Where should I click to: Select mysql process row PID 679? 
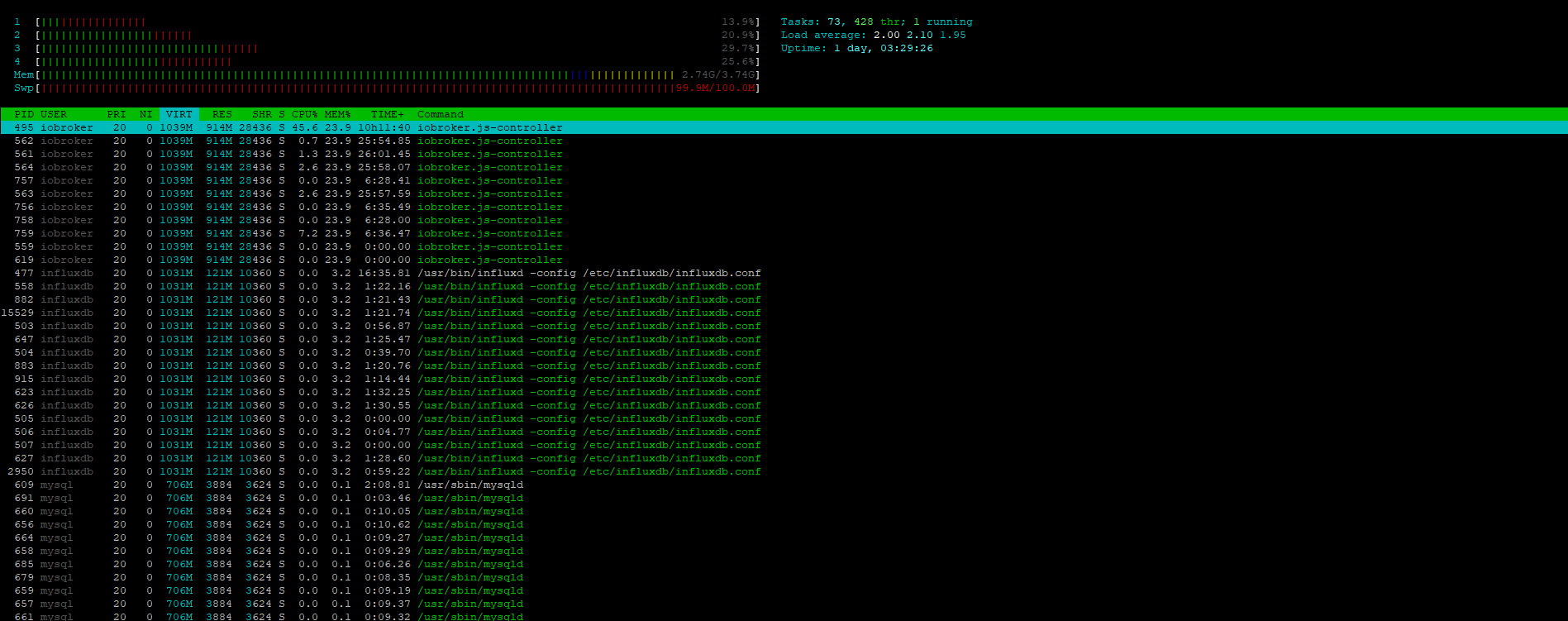point(784,577)
